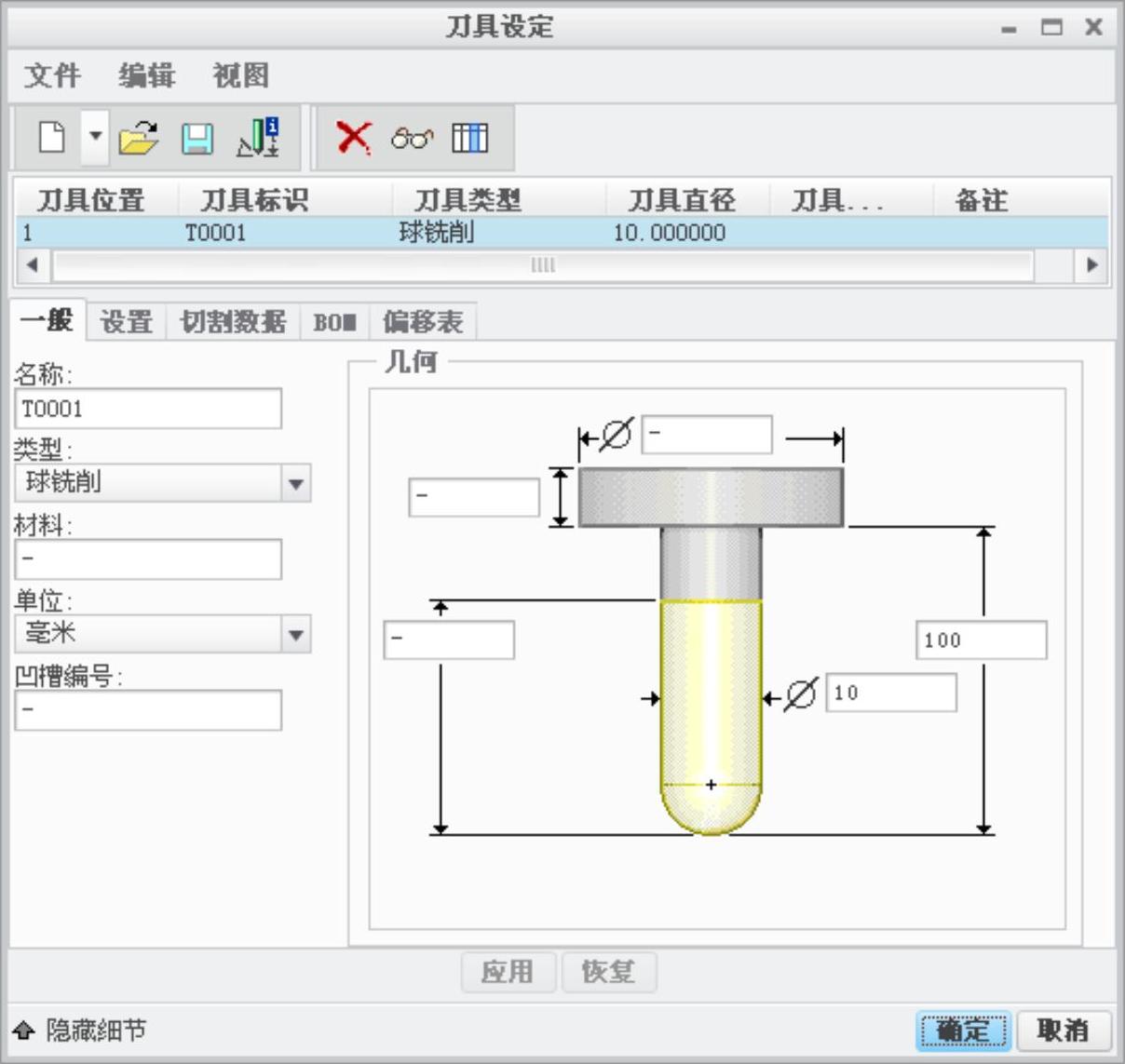
Task: Expand the new tool dropdown arrow
Action: (x=94, y=137)
